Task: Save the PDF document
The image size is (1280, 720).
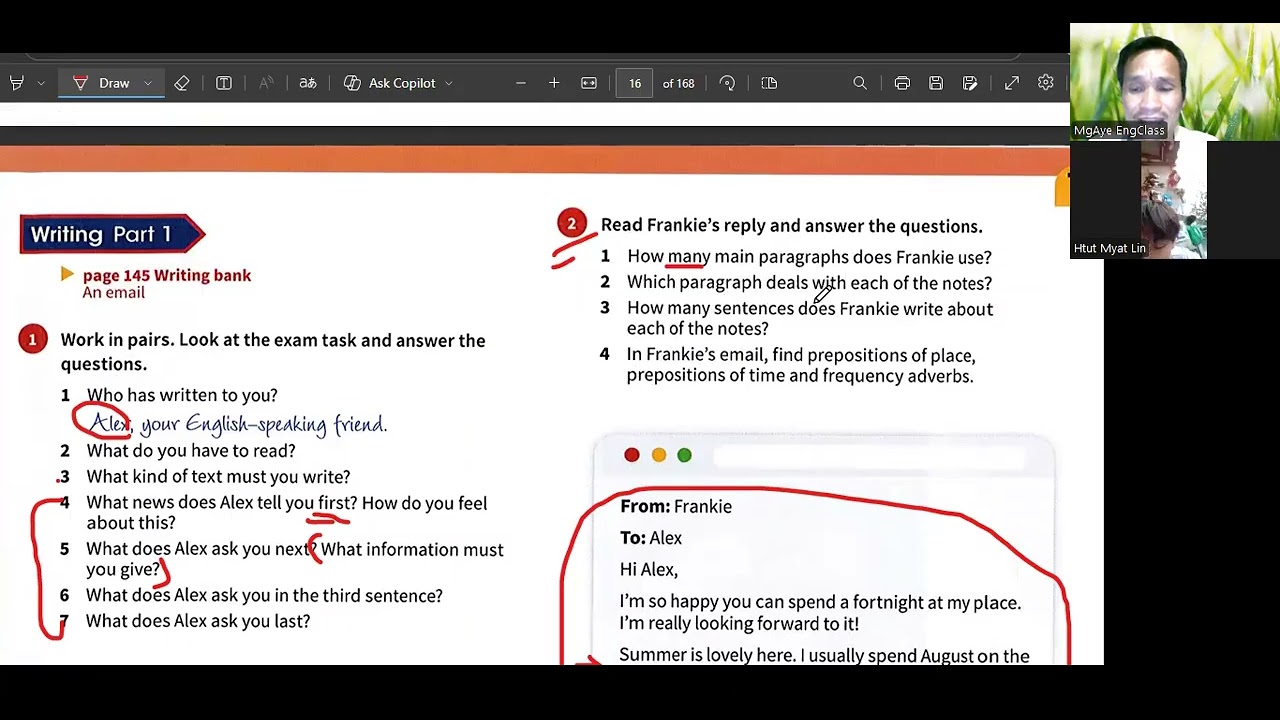Action: pyautogui.click(x=936, y=83)
